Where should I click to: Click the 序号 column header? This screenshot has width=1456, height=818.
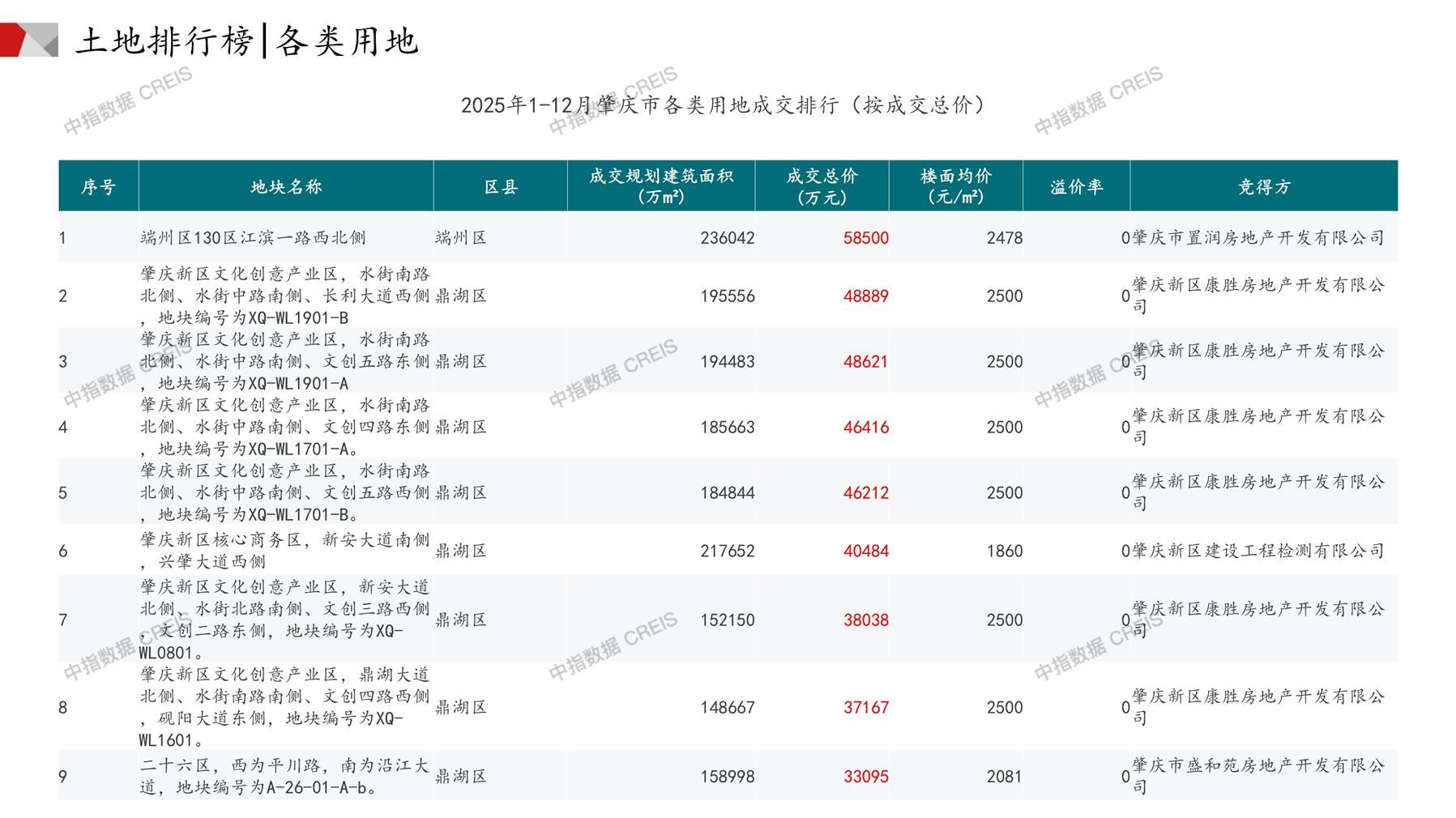click(x=98, y=187)
